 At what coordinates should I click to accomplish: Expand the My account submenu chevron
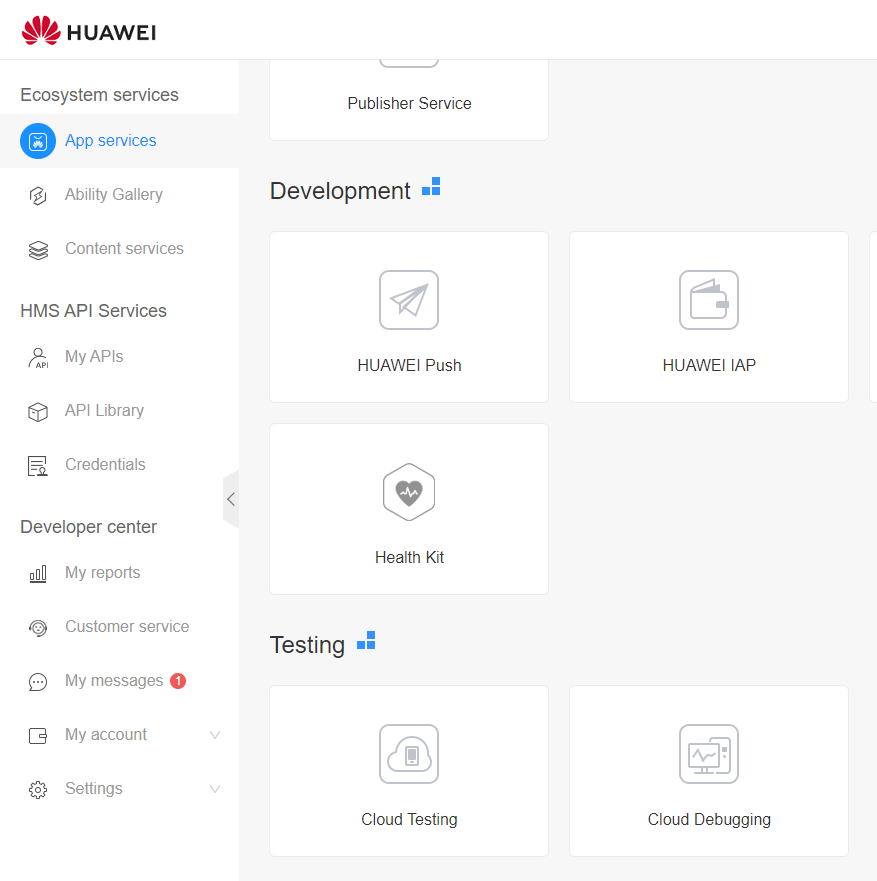pyautogui.click(x=215, y=734)
